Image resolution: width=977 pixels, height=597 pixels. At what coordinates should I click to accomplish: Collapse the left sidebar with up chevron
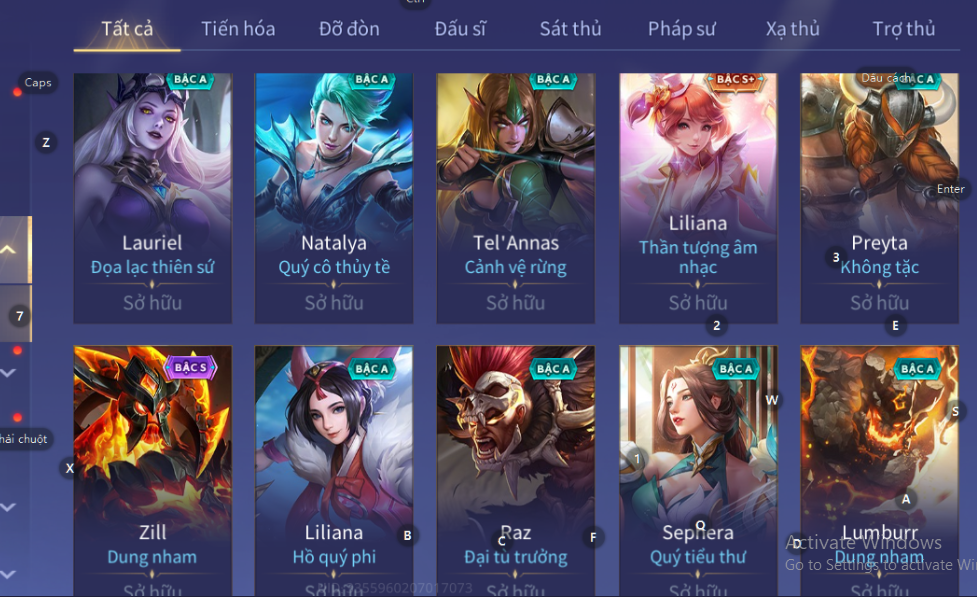[9, 250]
